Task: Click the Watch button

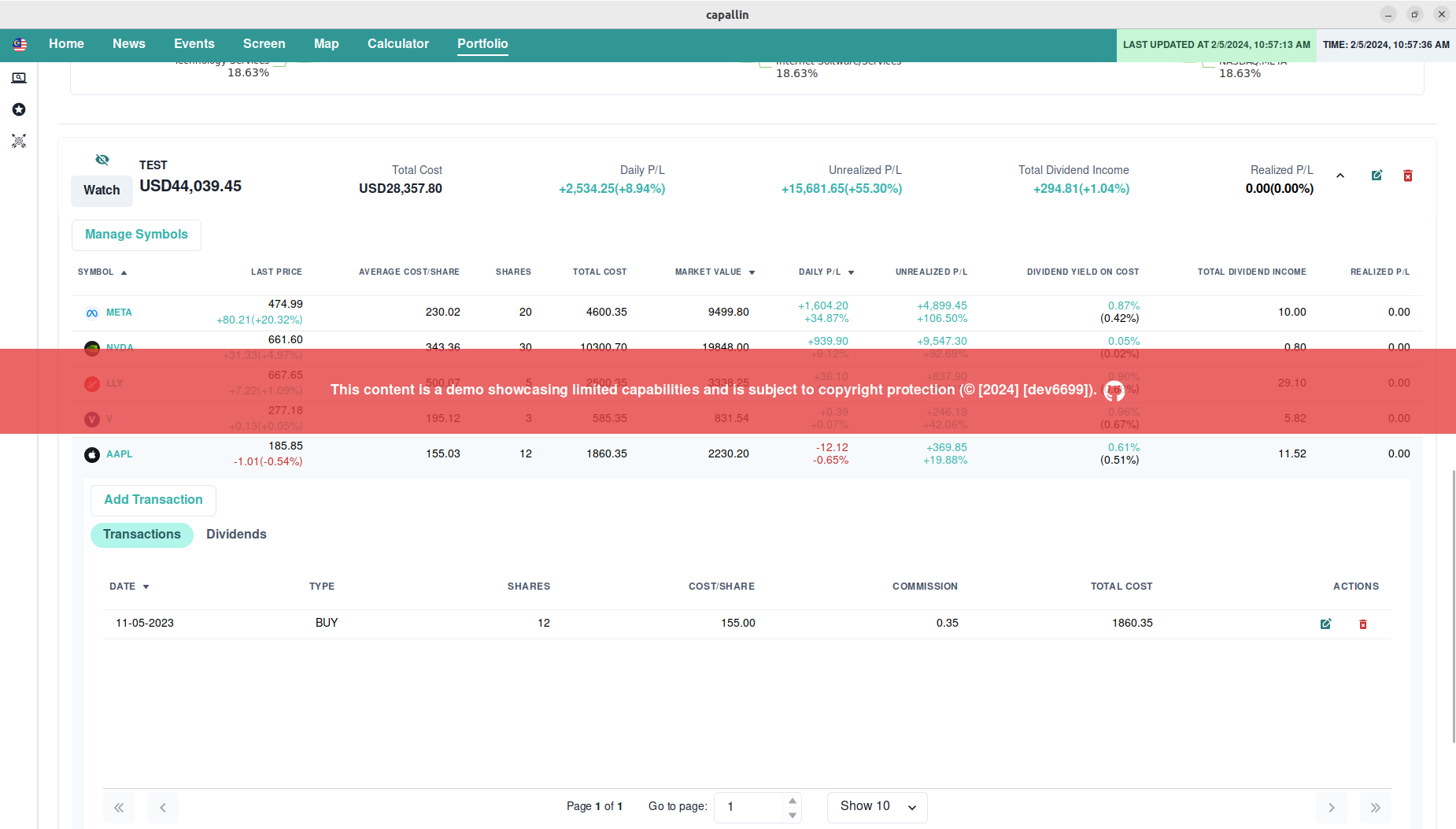Action: tap(102, 191)
